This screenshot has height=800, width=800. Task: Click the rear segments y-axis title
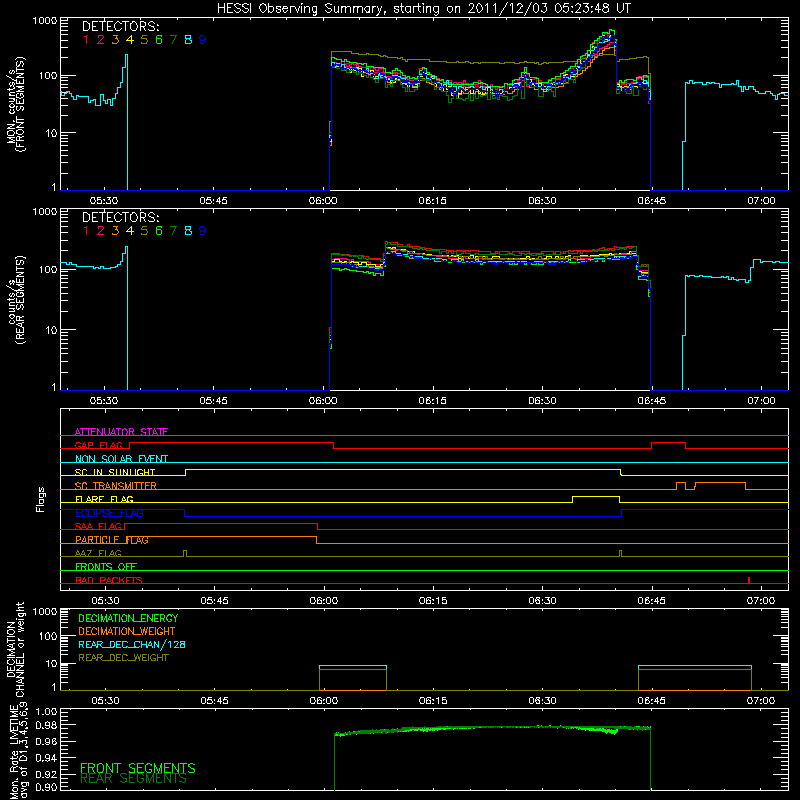coord(16,300)
